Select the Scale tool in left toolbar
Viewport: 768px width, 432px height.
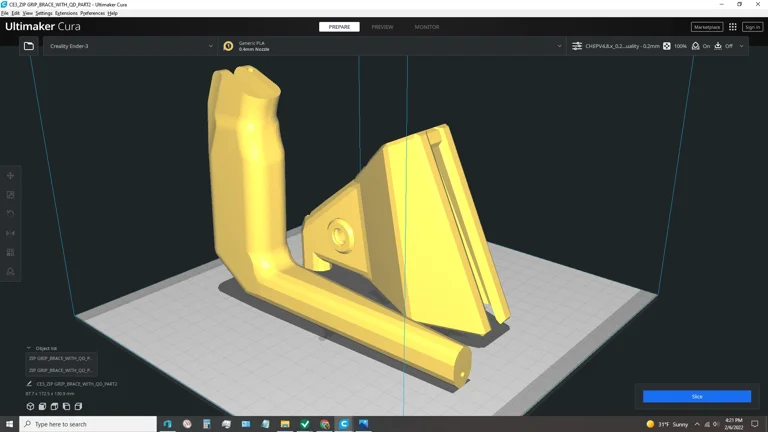pyautogui.click(x=11, y=195)
